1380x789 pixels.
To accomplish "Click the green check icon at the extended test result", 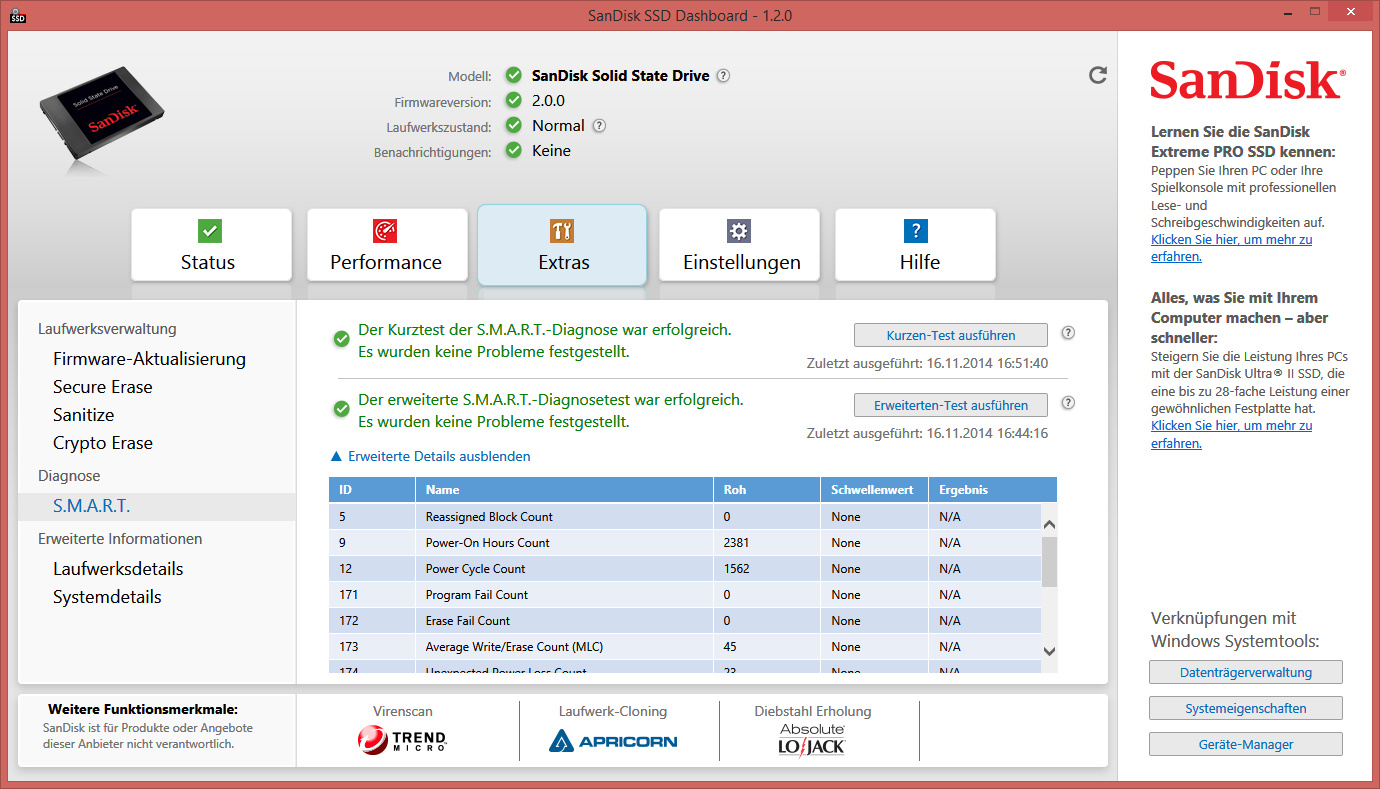I will click(342, 410).
